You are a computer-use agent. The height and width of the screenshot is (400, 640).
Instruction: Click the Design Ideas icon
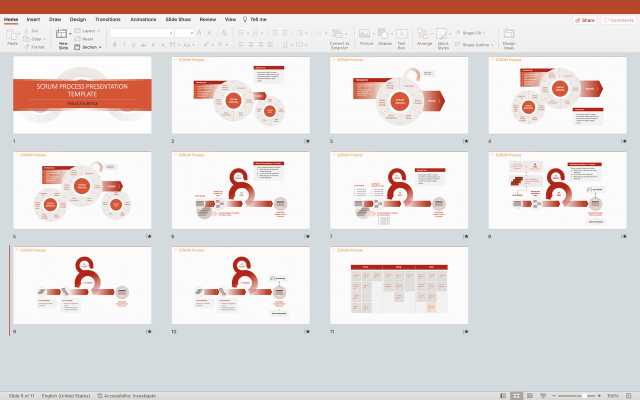pos(509,35)
